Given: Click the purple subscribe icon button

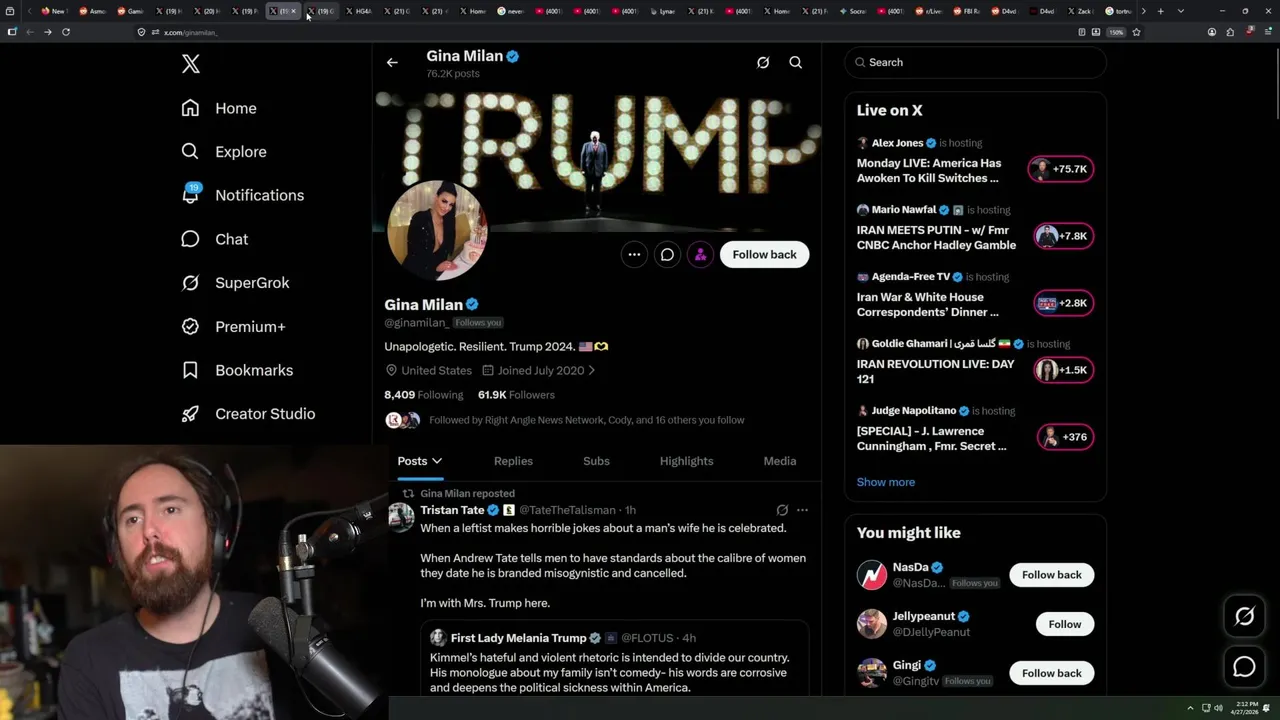Looking at the screenshot, I should click(700, 254).
